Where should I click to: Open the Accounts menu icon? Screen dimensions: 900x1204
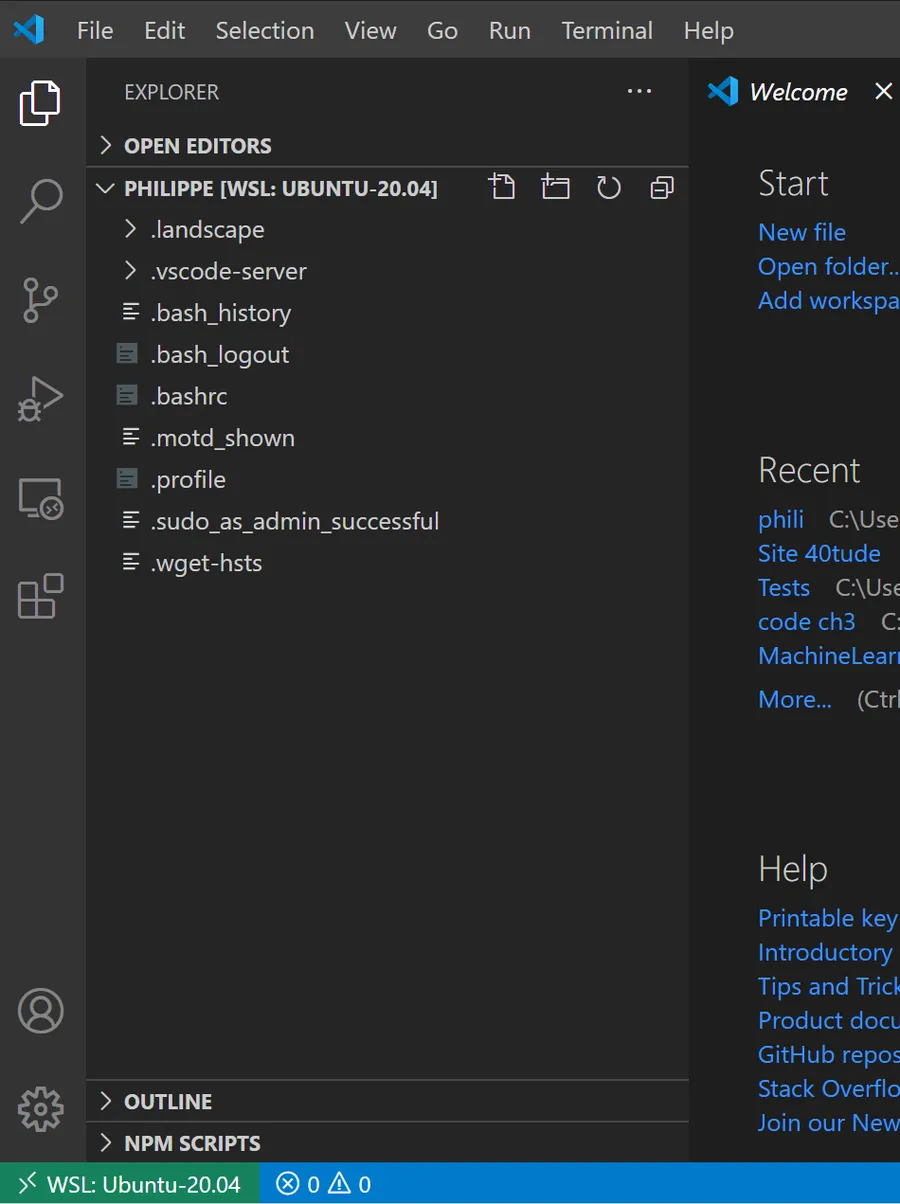(41, 1011)
